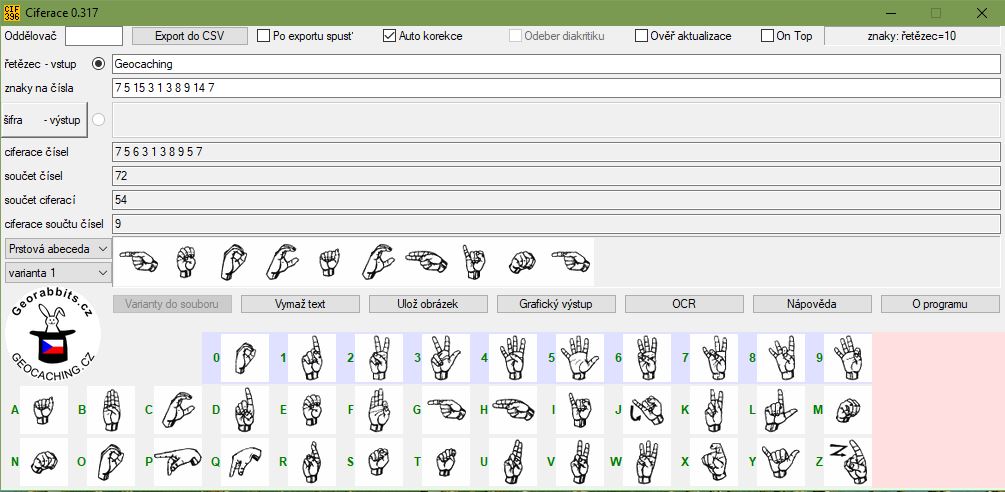This screenshot has height=492, width=1005.
Task: Click the hand sign for digit 5
Action: [x=579, y=358]
